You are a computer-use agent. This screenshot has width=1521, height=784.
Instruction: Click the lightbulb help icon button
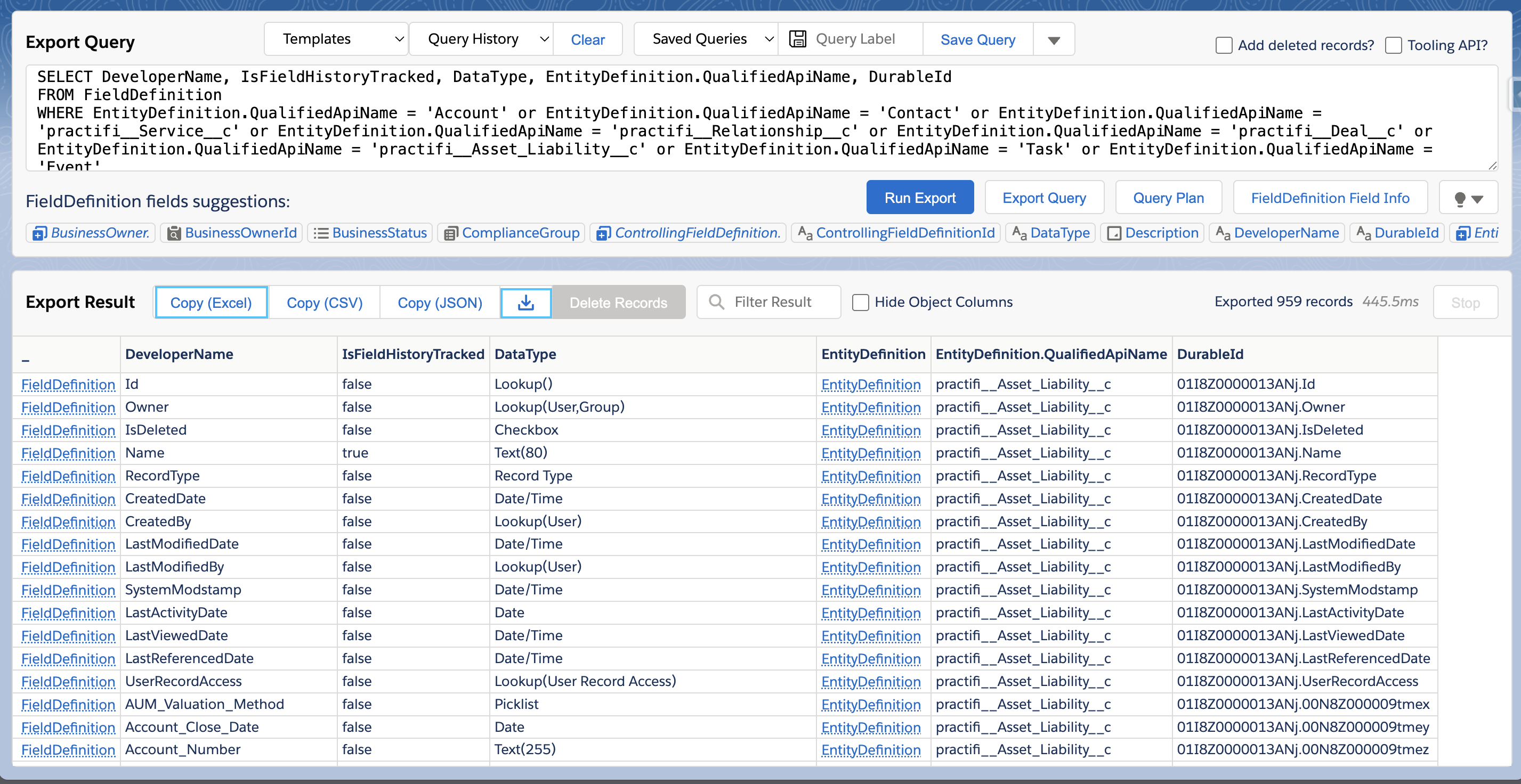[1468, 198]
